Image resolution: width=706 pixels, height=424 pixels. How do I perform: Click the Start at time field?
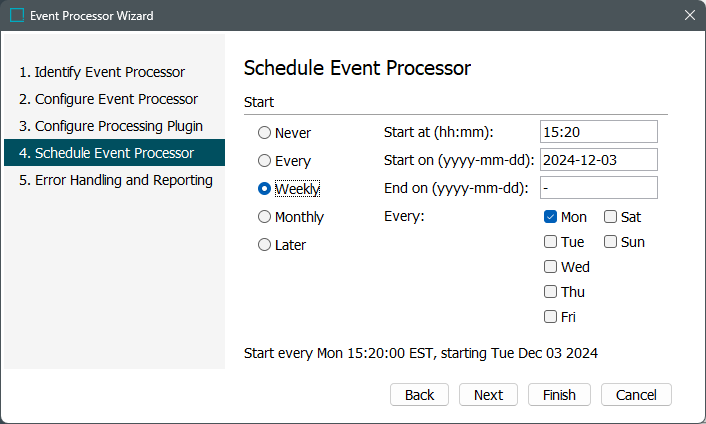[x=597, y=132]
